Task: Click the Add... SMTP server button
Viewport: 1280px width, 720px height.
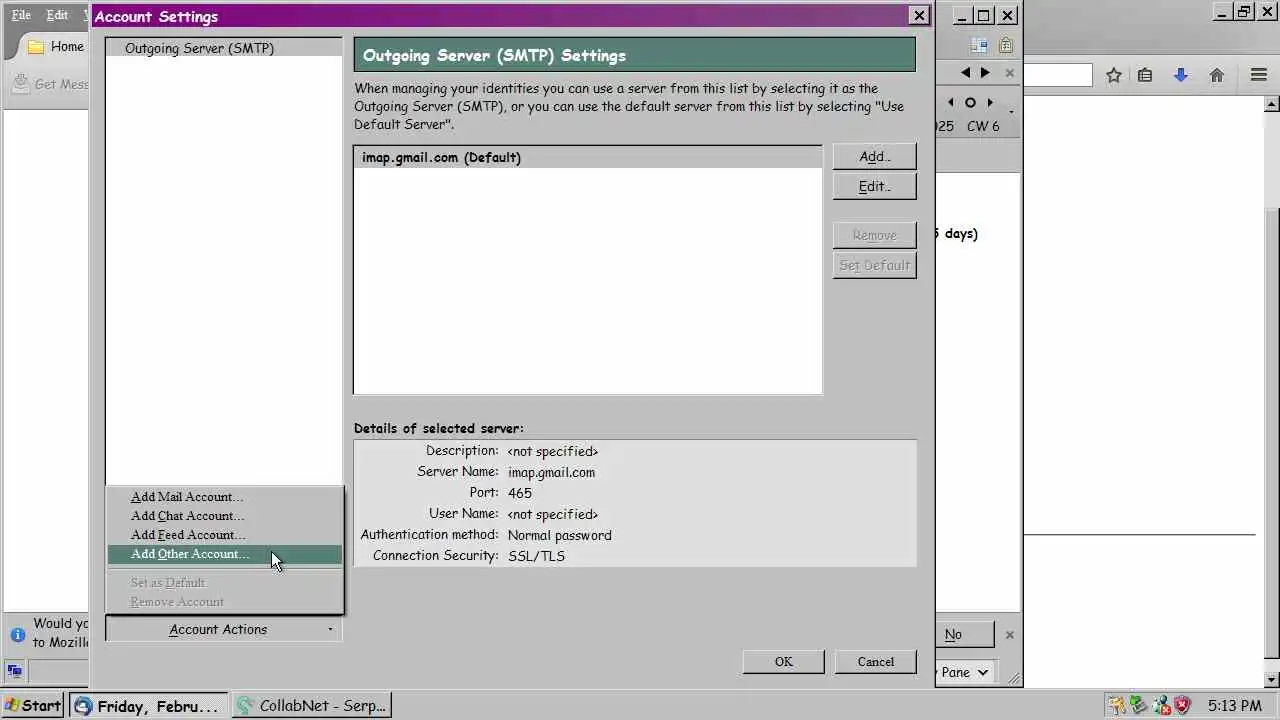Action: [x=874, y=157]
